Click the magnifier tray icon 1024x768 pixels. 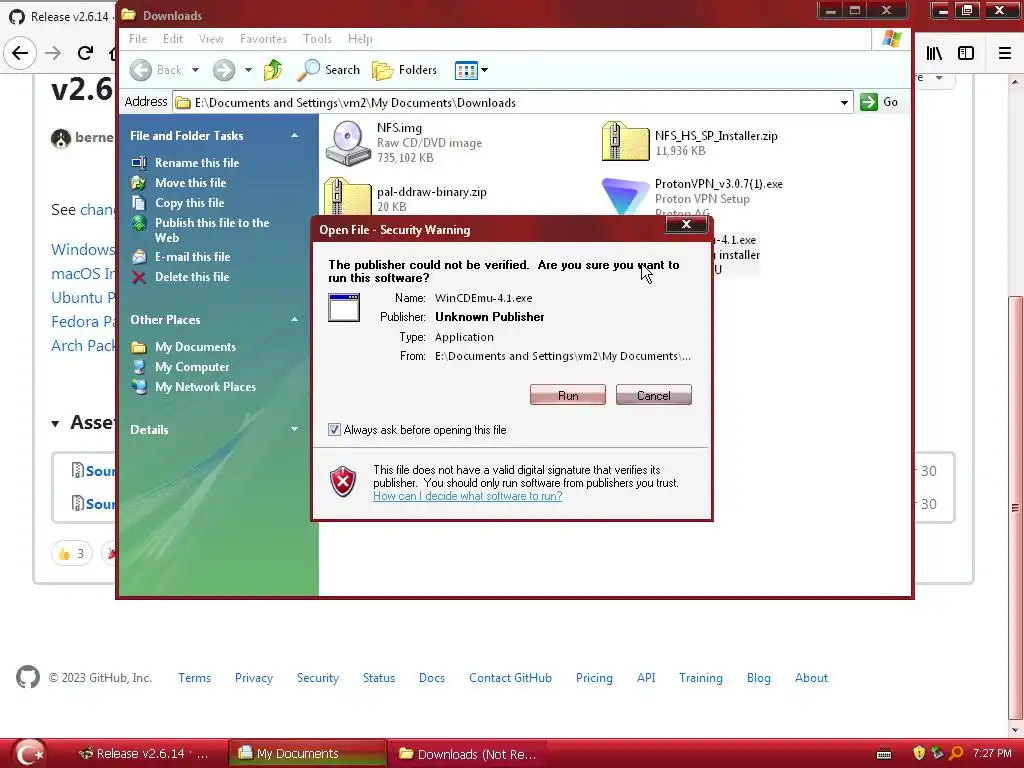point(956,753)
